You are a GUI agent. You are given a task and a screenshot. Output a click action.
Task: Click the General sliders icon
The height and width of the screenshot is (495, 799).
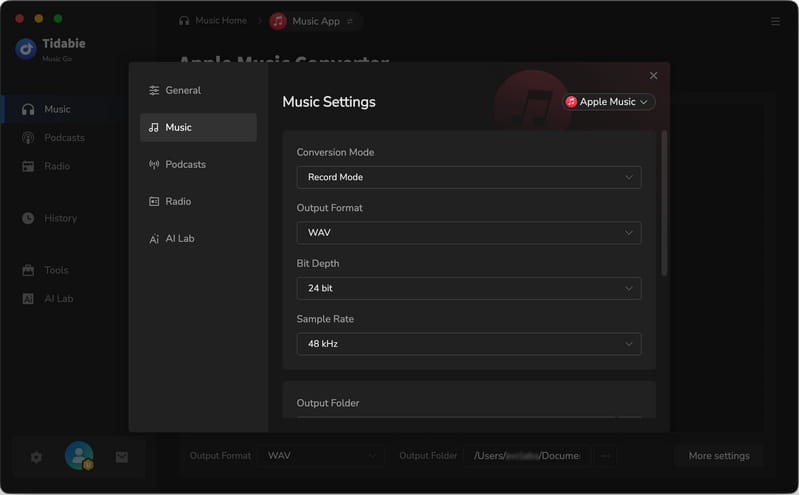coord(154,90)
